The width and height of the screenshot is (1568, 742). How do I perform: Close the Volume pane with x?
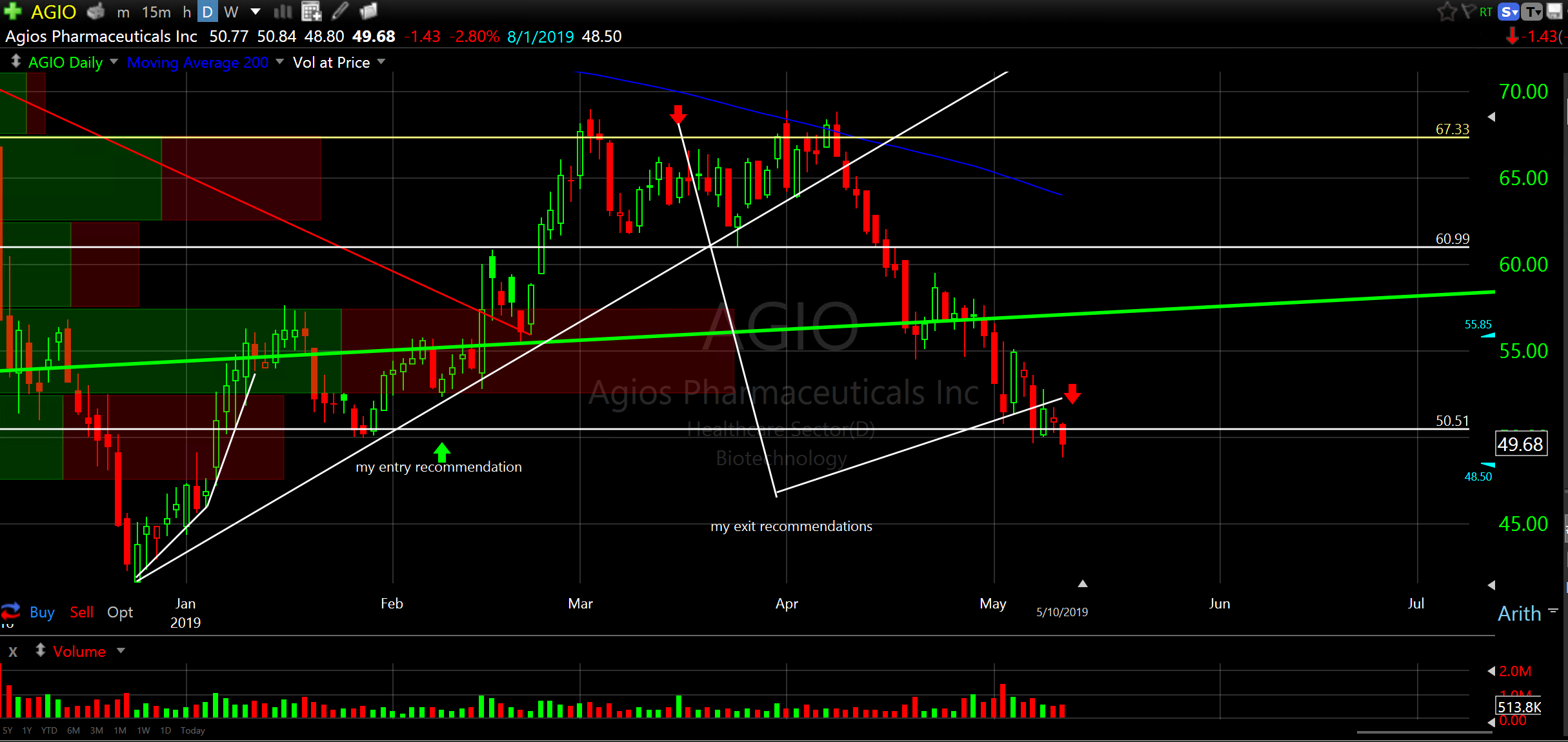click(x=13, y=652)
